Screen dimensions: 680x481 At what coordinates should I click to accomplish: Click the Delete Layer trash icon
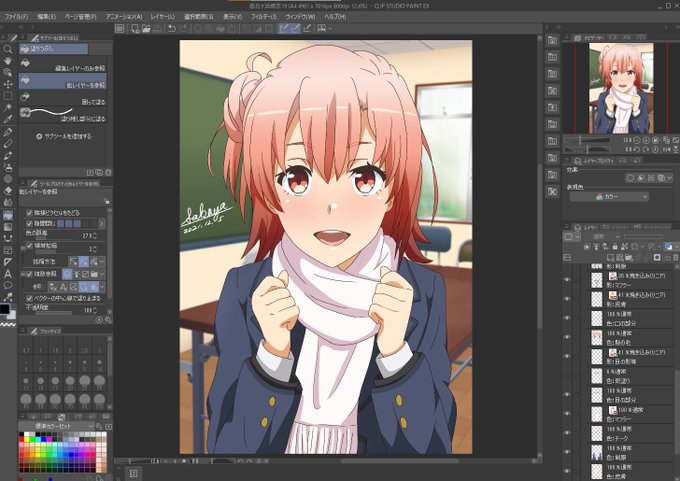tap(676, 258)
